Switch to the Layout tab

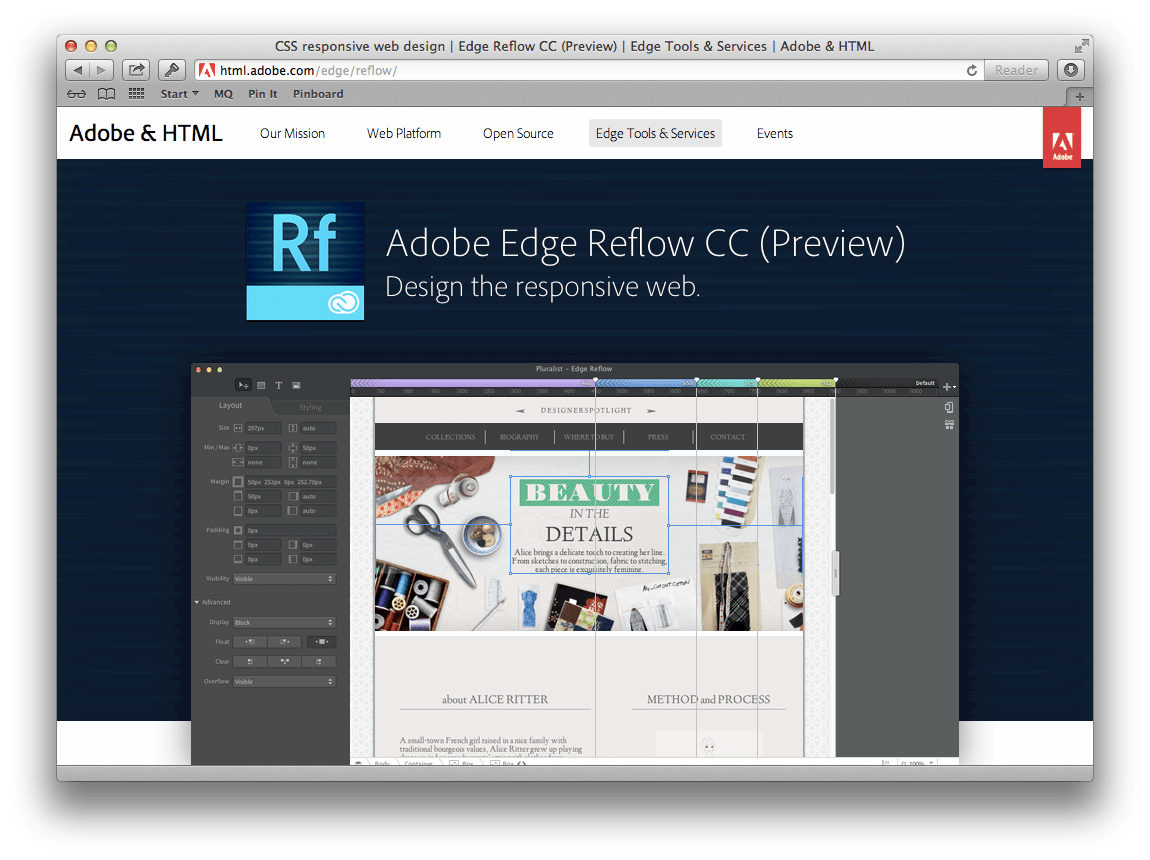[230, 405]
